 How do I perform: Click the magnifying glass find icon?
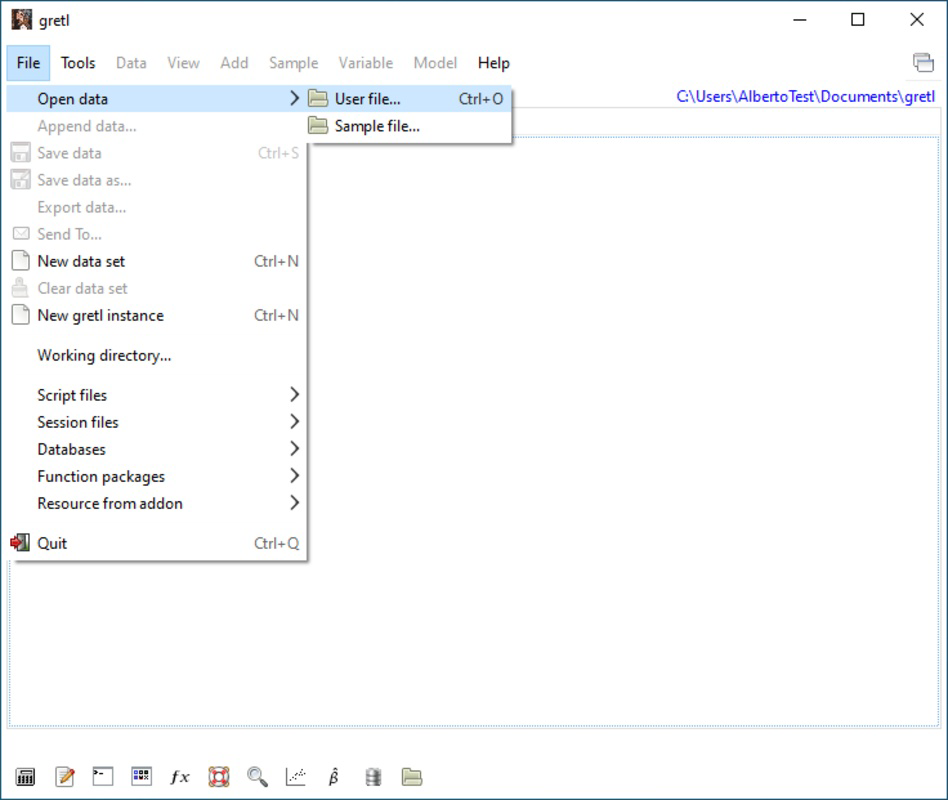point(258,776)
